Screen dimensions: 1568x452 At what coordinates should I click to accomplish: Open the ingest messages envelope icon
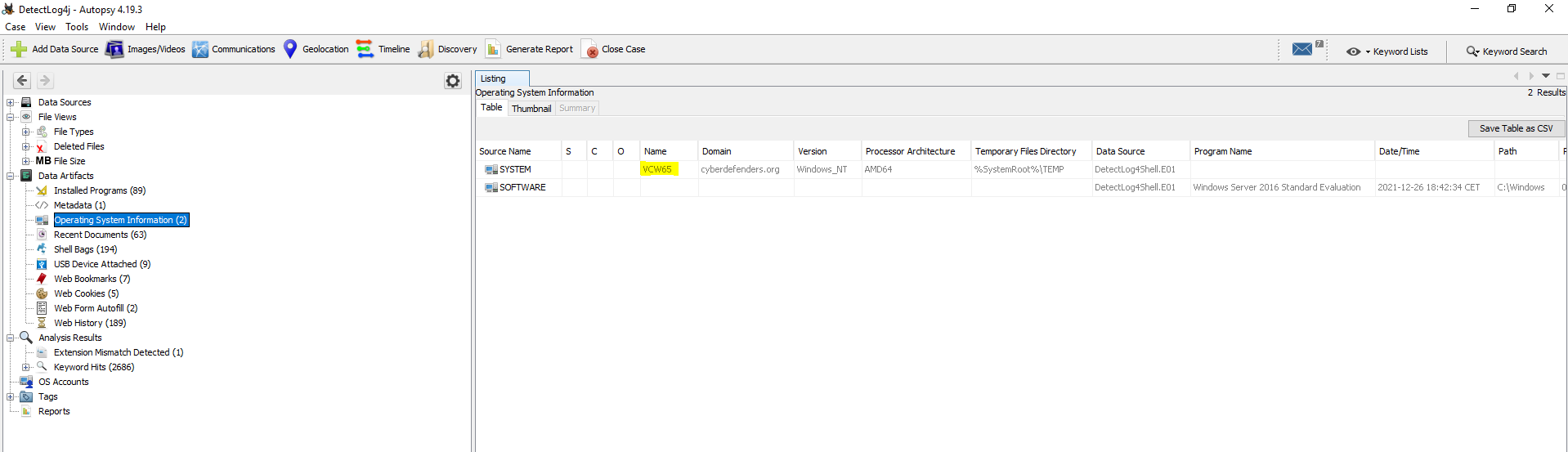coord(1302,50)
